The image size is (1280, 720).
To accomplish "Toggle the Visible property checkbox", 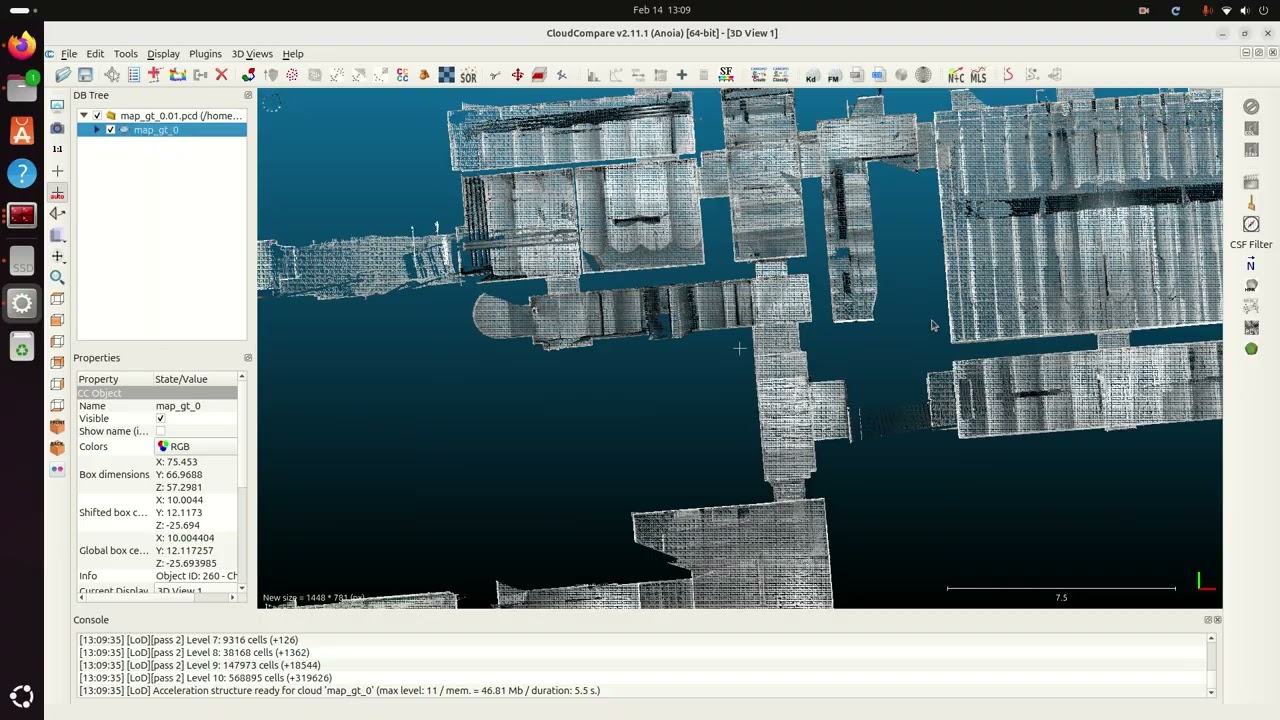I will click(x=160, y=419).
